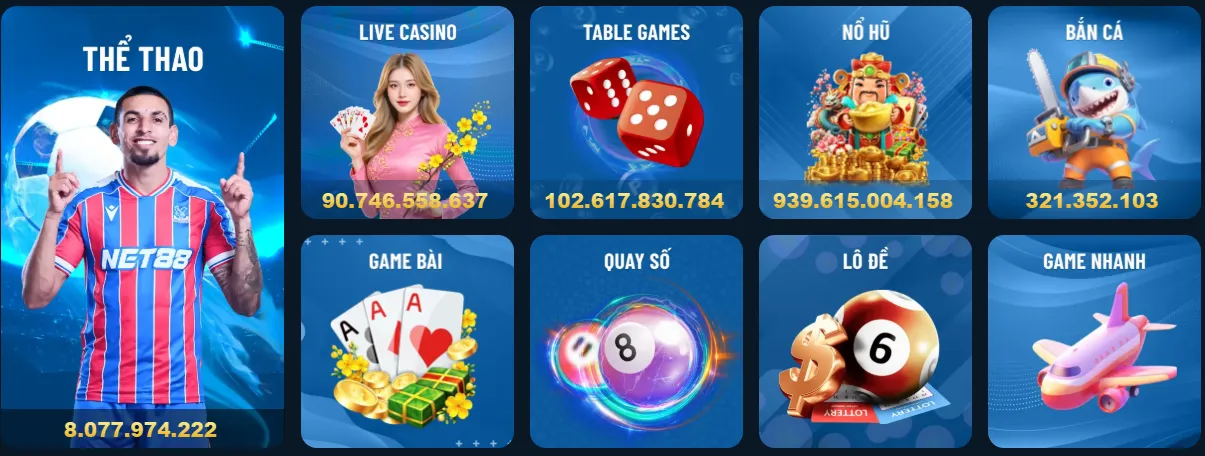The width and height of the screenshot is (1205, 456).
Task: Click the 939.615.004.158 jackpot counter
Action: [863, 200]
